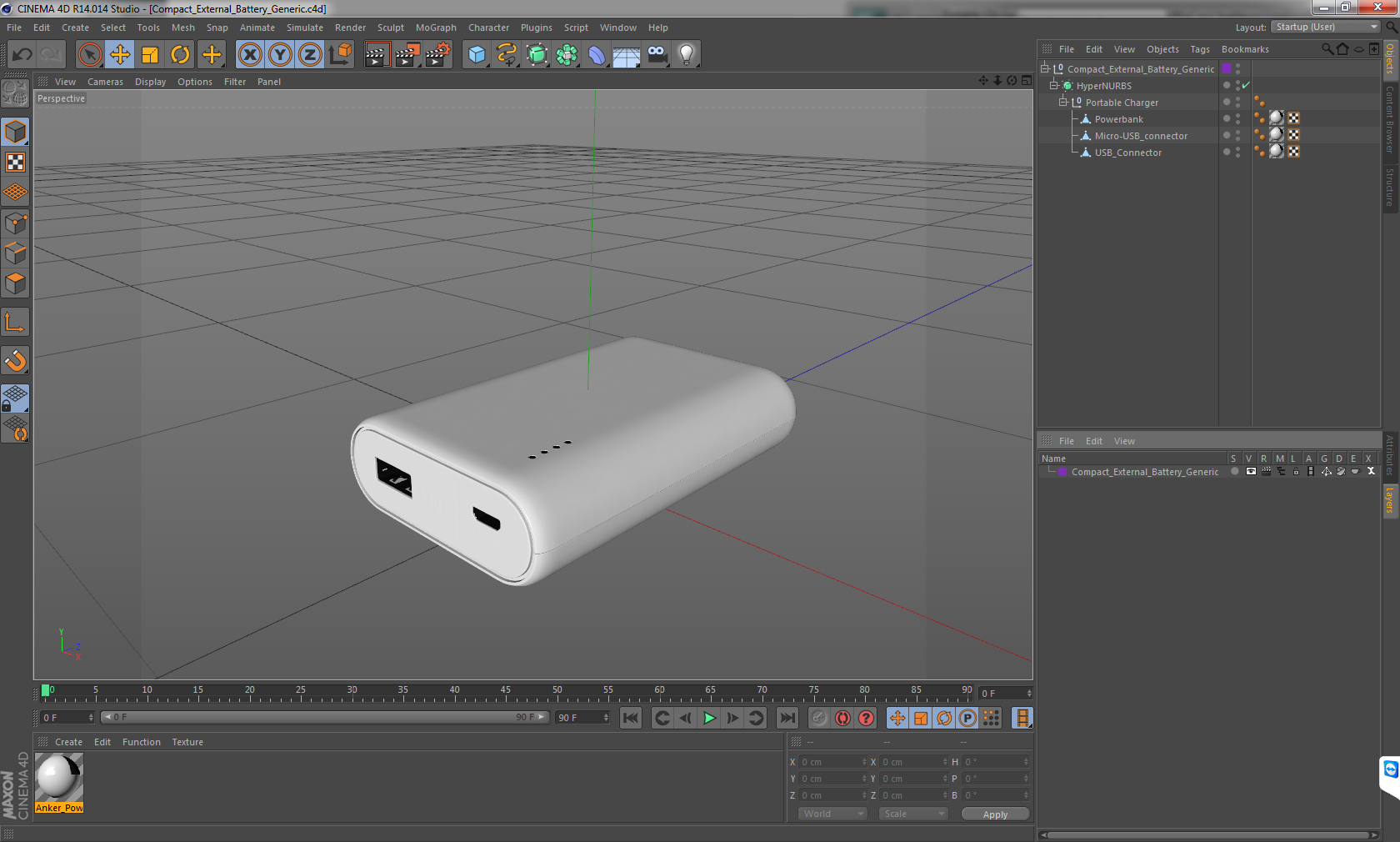Select the Rotate tool

(x=180, y=55)
